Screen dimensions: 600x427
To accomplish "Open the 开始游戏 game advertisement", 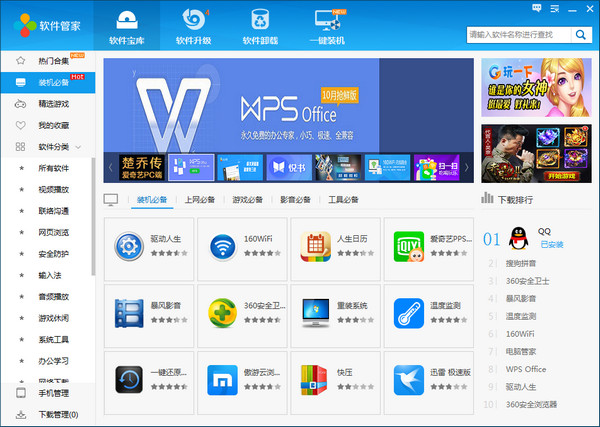I will click(536, 153).
